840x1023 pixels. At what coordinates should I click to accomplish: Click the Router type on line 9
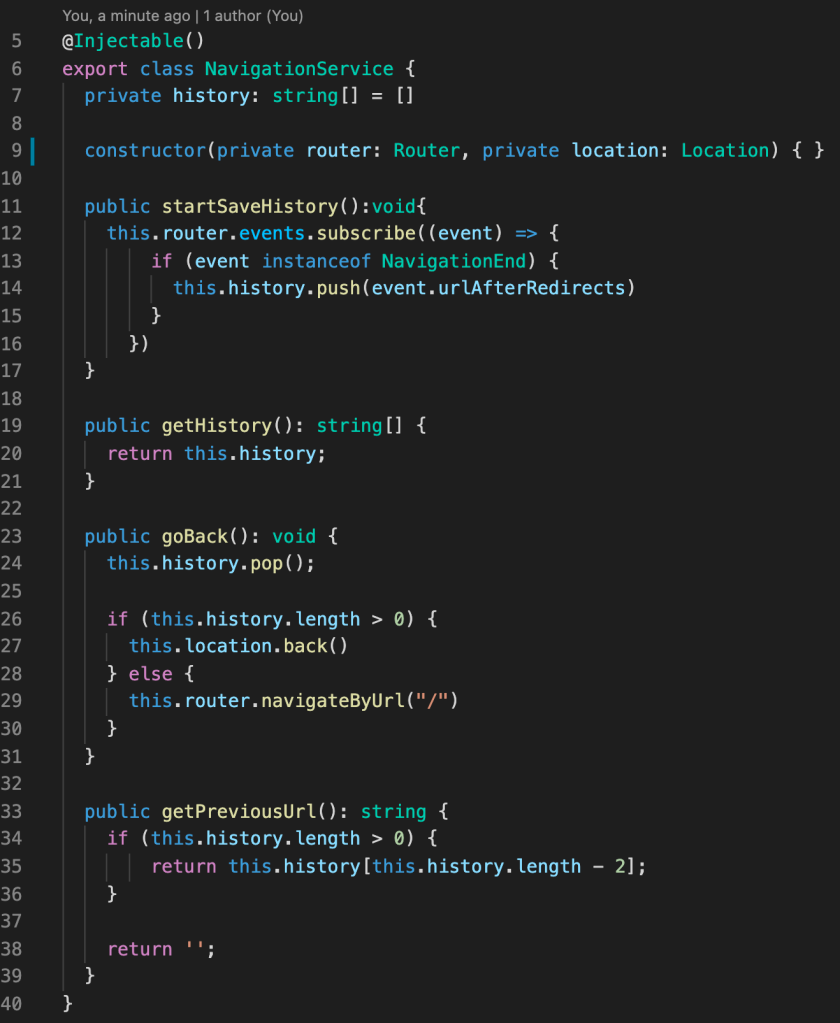click(426, 150)
